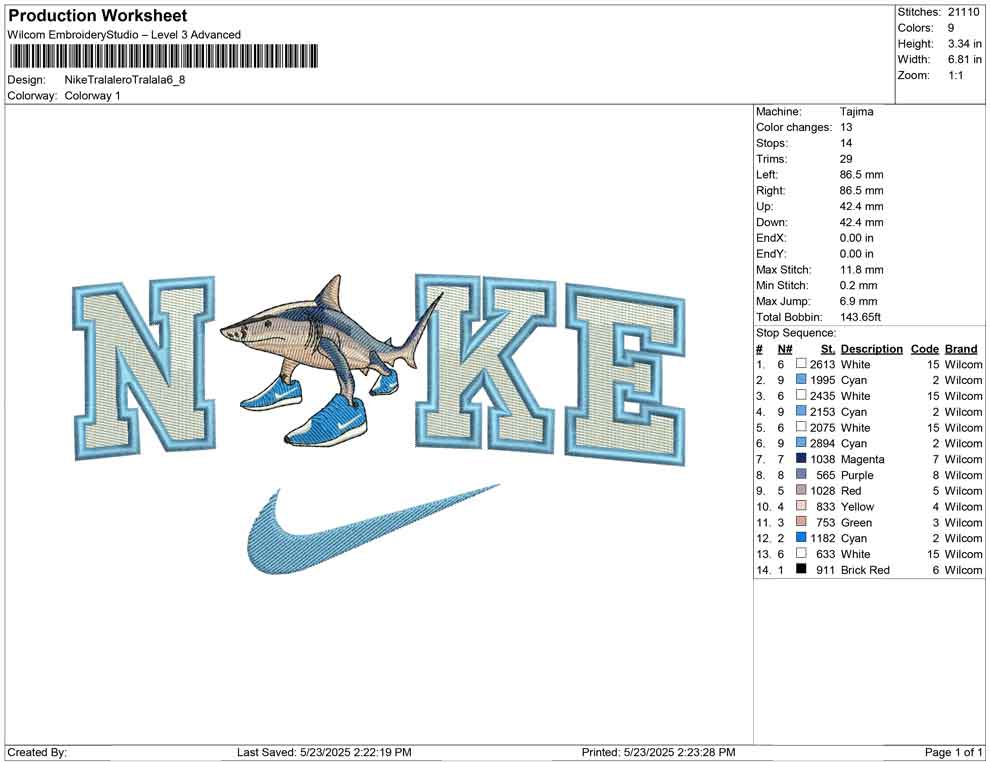990x762 pixels.
Task: Click the Stitches value 21110
Action: pyautogui.click(x=963, y=12)
